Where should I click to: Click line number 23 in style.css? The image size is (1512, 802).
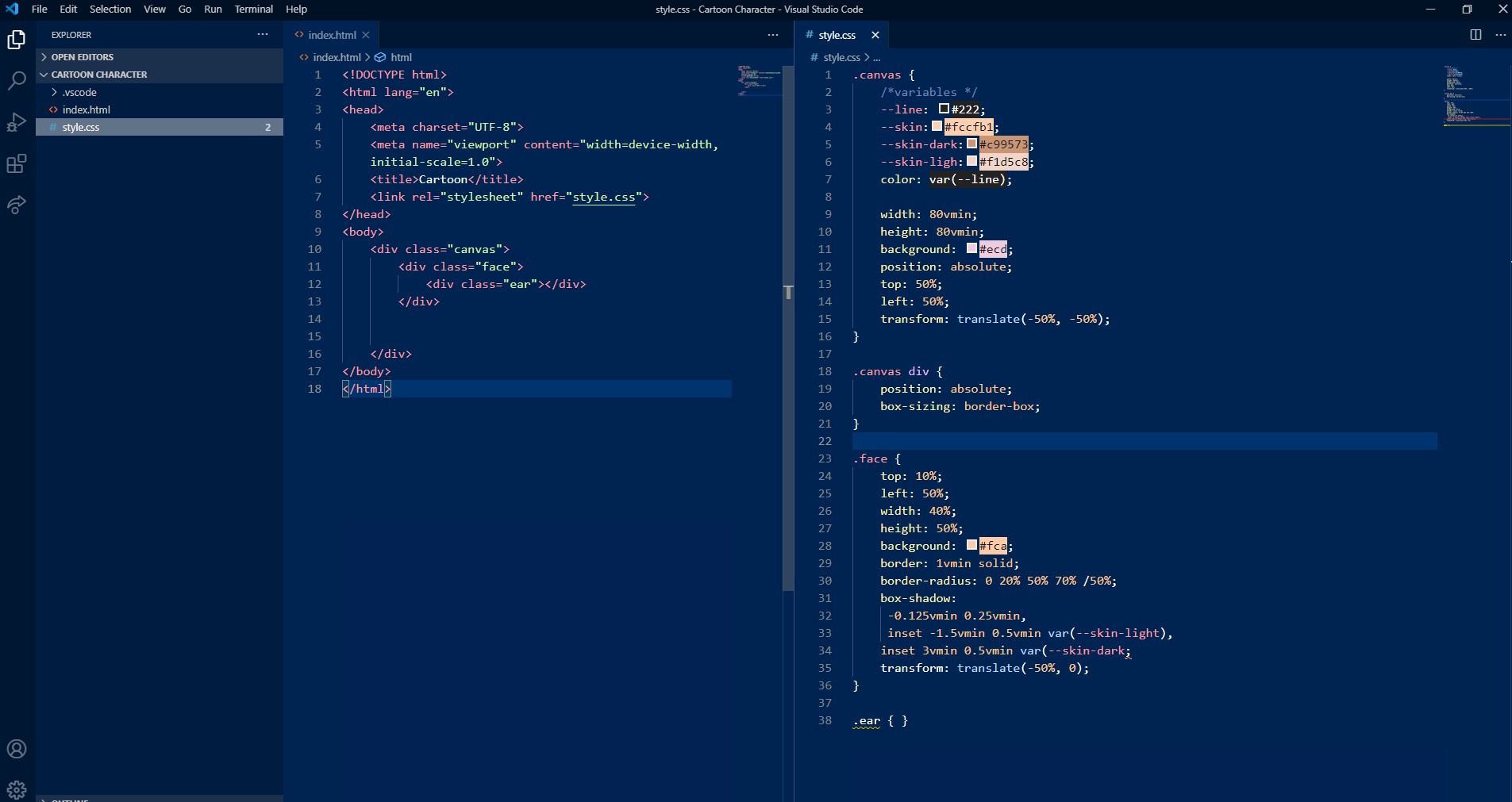click(825, 459)
